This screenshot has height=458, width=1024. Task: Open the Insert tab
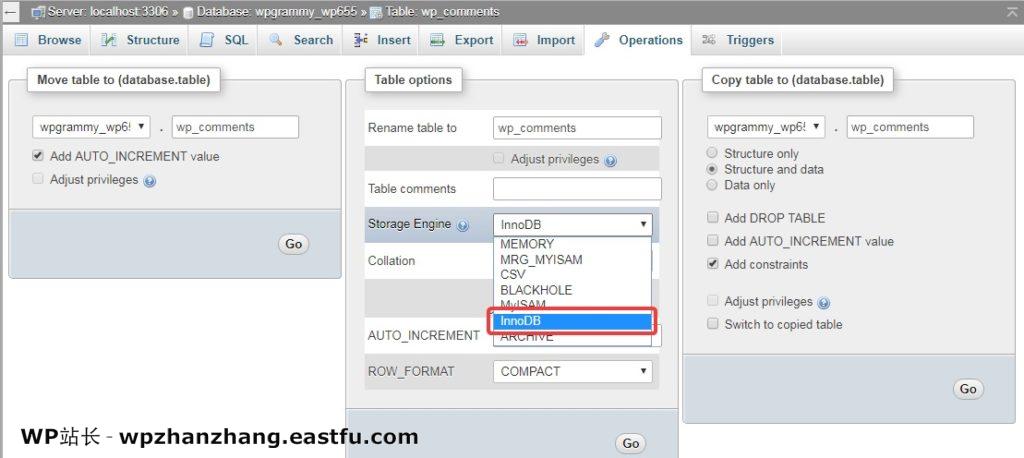pyautogui.click(x=382, y=40)
